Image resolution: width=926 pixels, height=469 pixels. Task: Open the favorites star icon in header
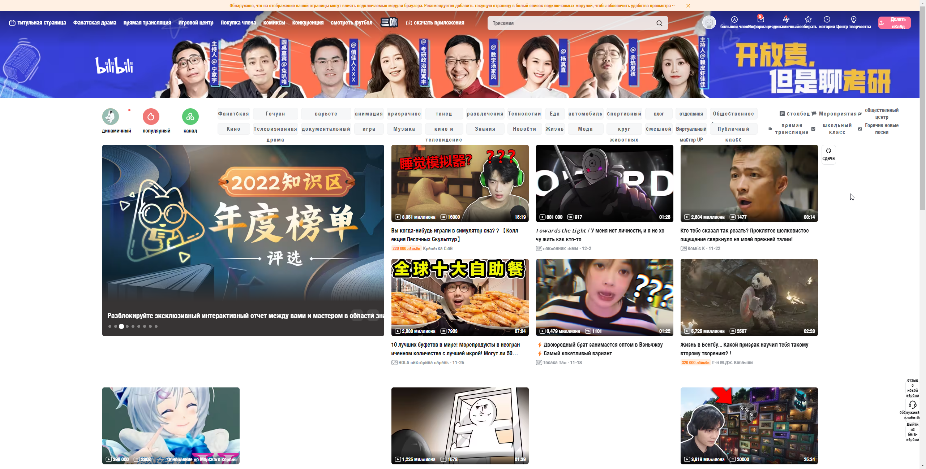coord(808,19)
